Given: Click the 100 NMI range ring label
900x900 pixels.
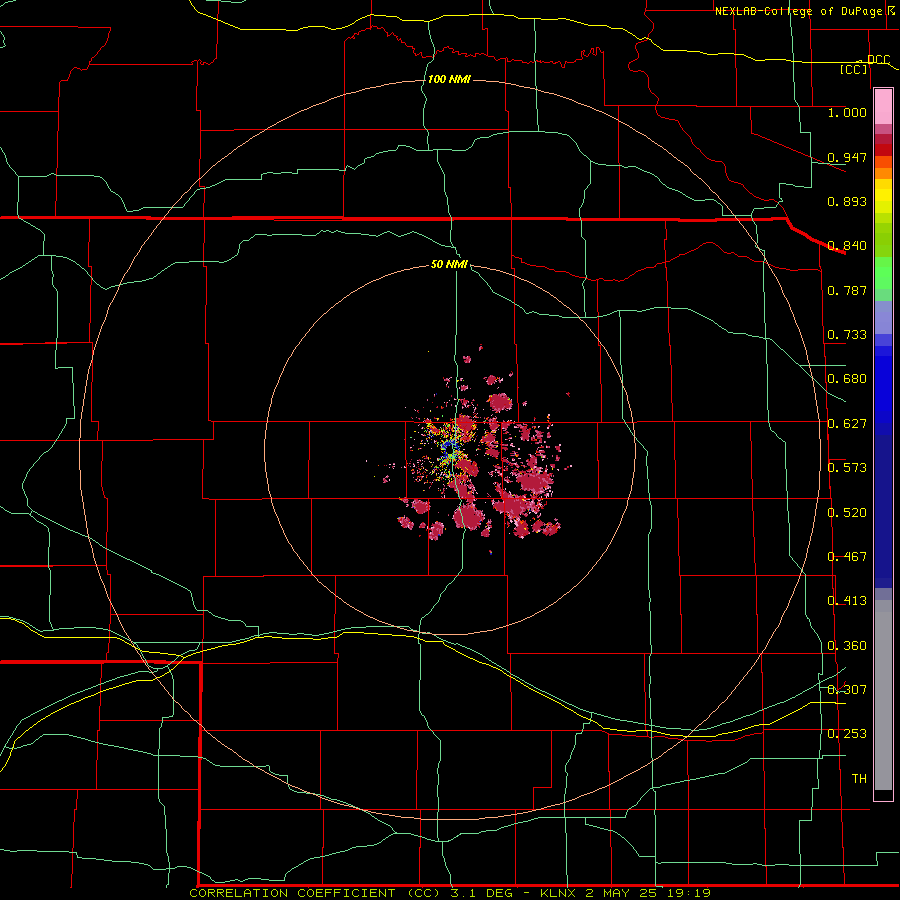Looking at the screenshot, I should click(449, 79).
